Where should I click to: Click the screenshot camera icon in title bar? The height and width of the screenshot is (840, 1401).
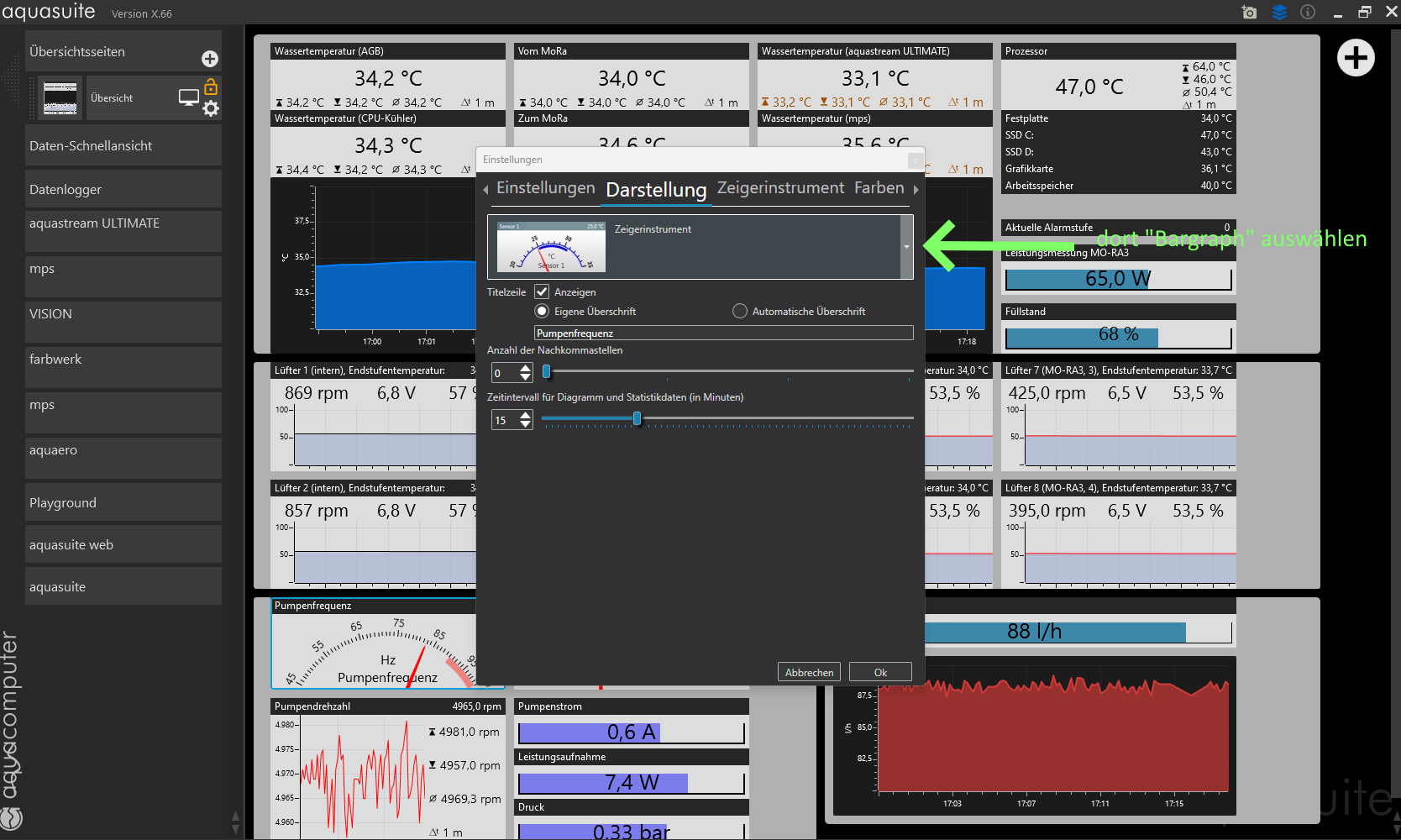click(x=1249, y=12)
